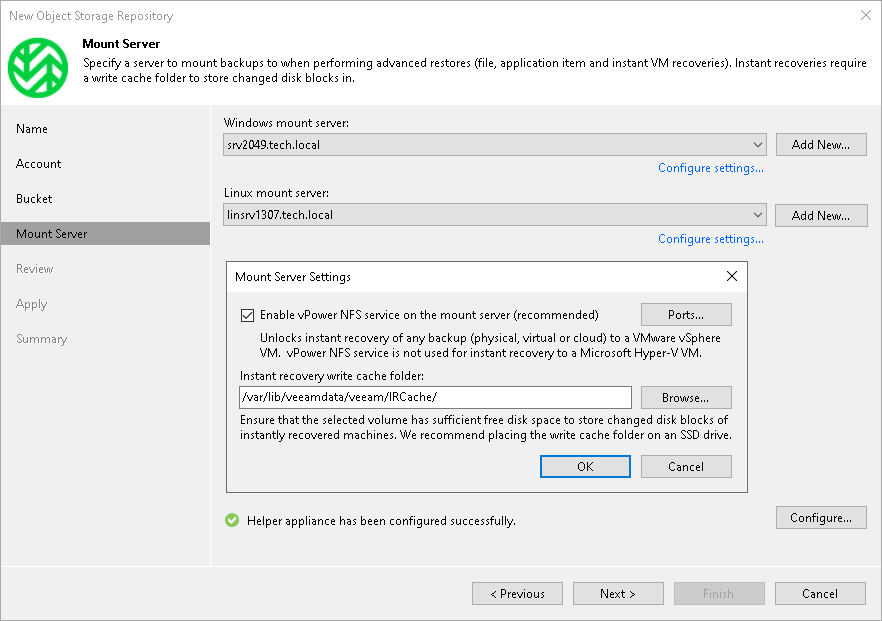The image size is (882, 621).
Task: Click the green success checkmark icon
Action: pyautogui.click(x=232, y=520)
